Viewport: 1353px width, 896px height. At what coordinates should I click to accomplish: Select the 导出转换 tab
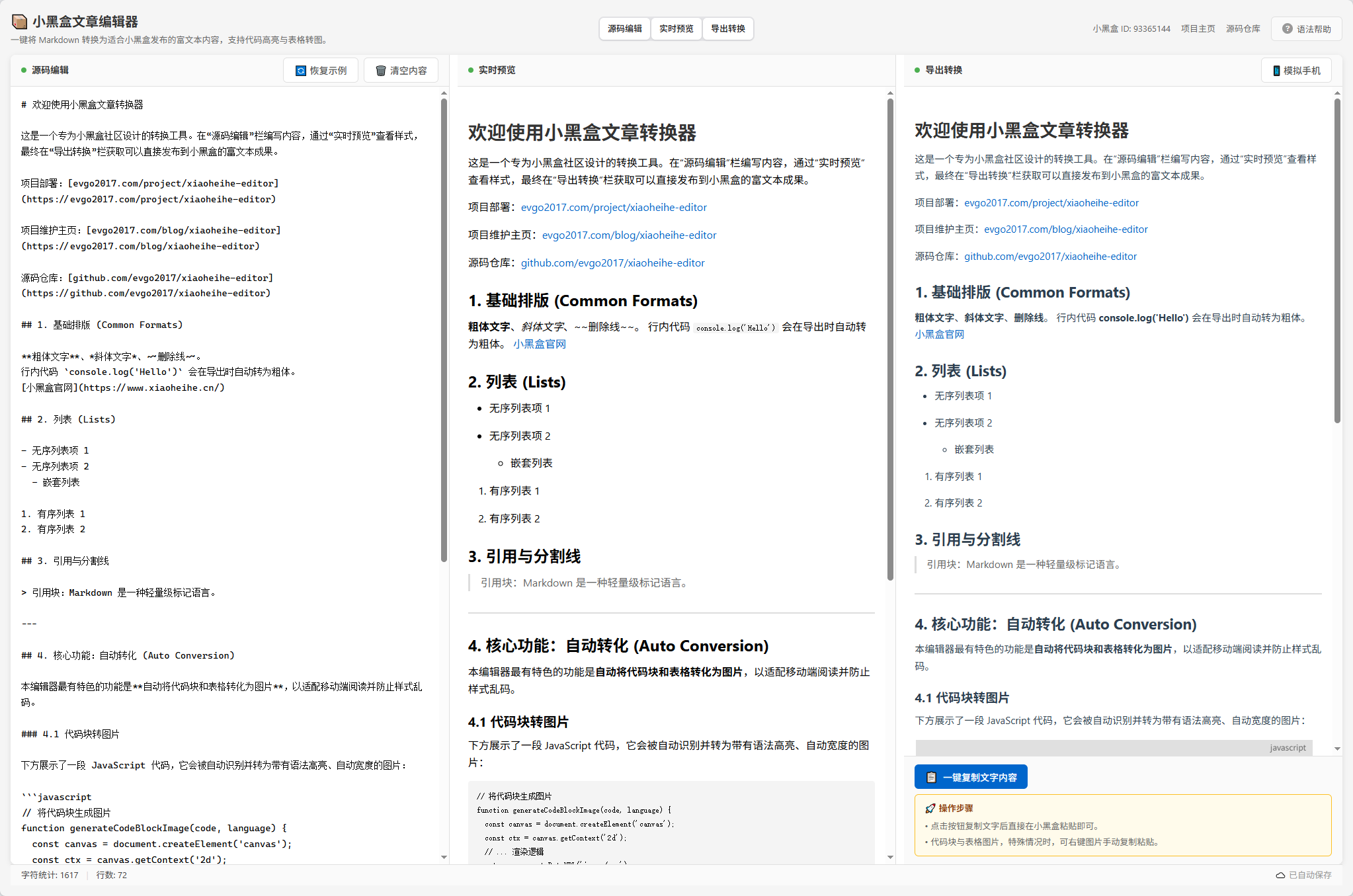pyautogui.click(x=727, y=28)
